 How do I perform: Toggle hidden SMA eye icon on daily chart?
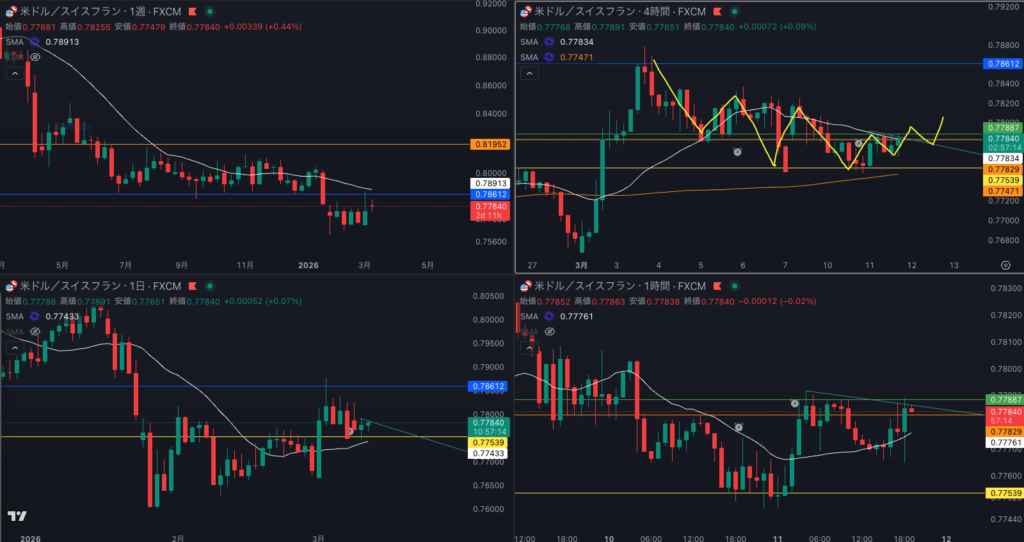click(34, 331)
